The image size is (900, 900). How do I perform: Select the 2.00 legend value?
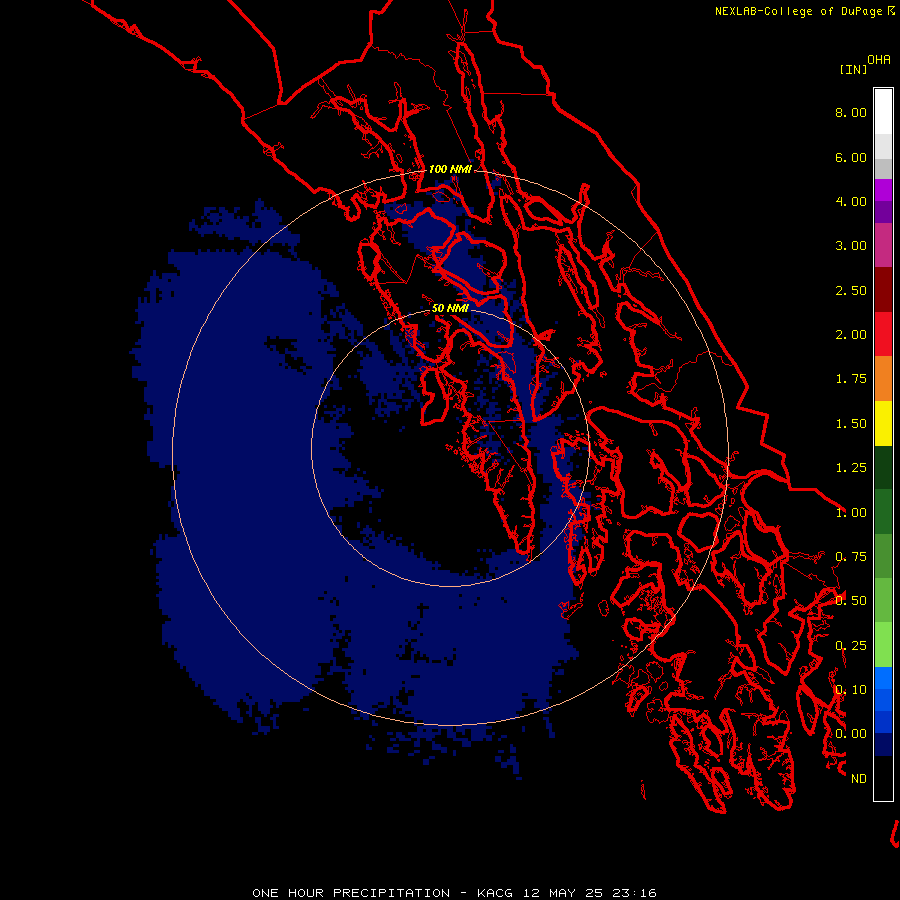(851, 335)
